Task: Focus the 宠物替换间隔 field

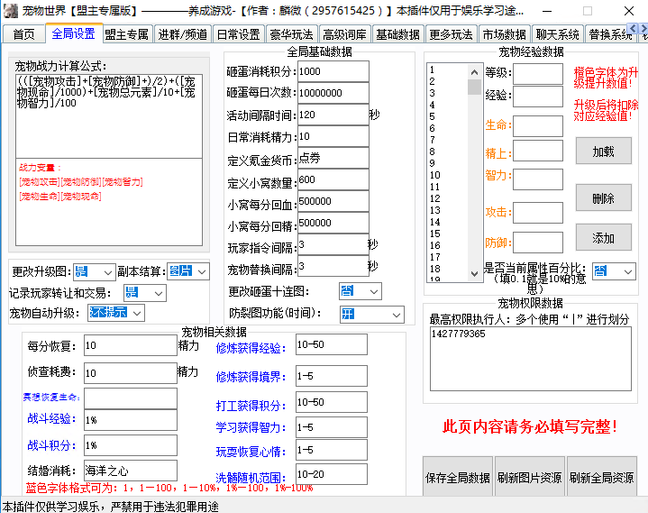Action: tap(333, 266)
